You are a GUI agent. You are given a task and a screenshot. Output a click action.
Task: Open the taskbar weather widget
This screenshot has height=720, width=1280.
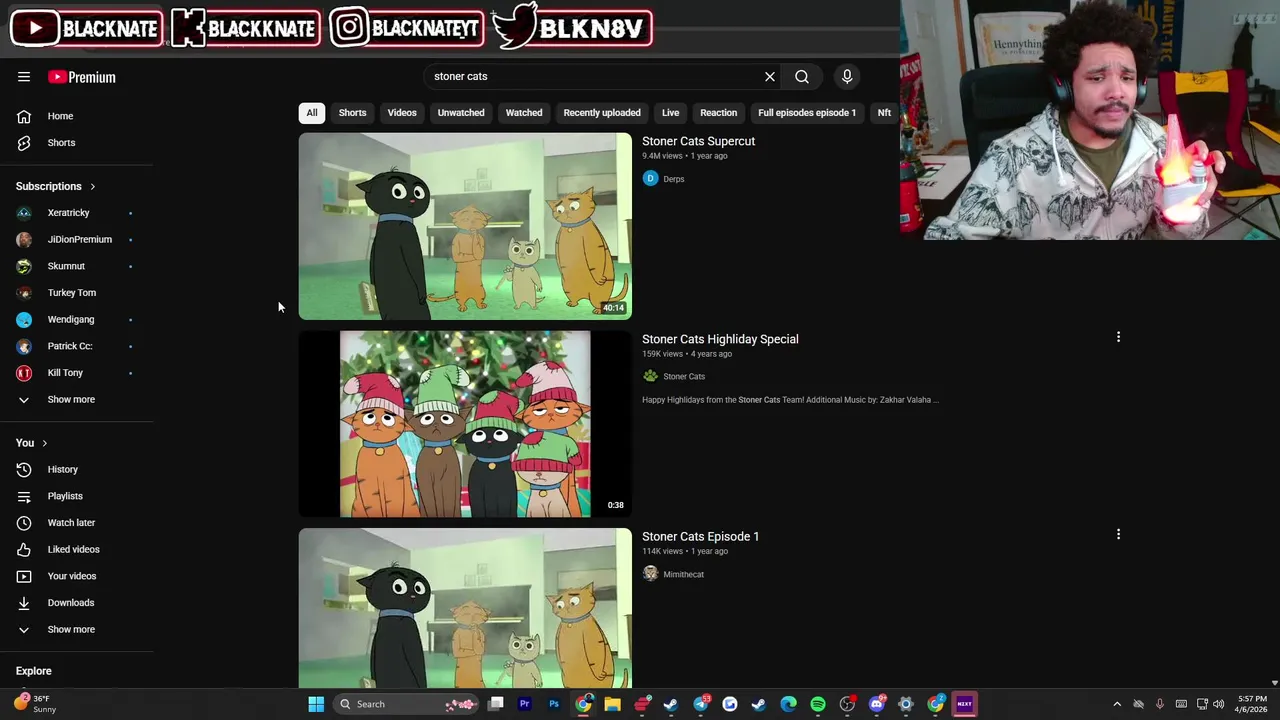pos(33,704)
